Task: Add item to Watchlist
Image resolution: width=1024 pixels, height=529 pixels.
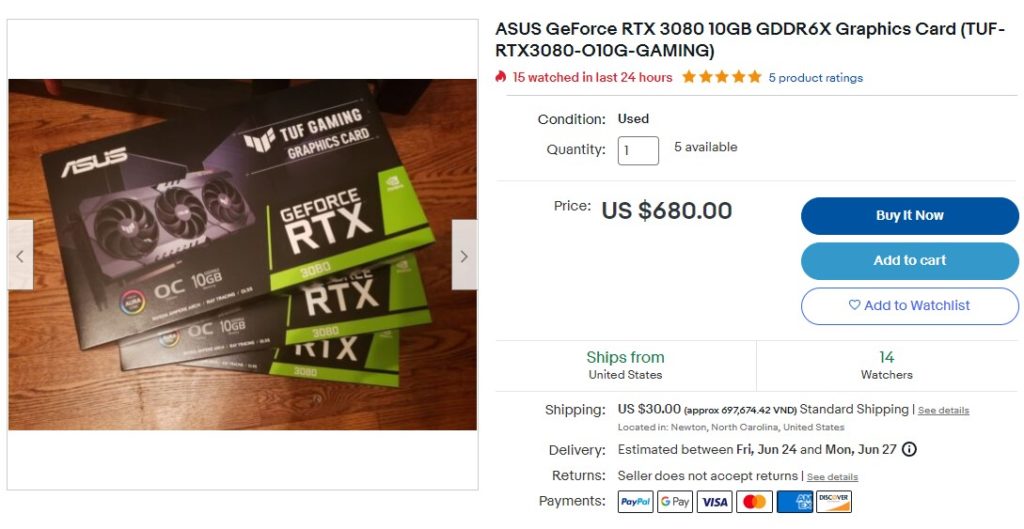Action: click(910, 306)
